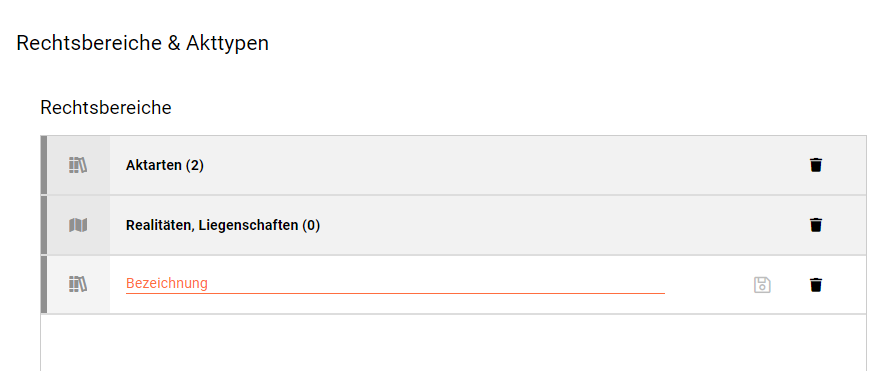This screenshot has width=879, height=371.
Task: Click the Rechtsbereiche section title
Action: click(x=106, y=108)
